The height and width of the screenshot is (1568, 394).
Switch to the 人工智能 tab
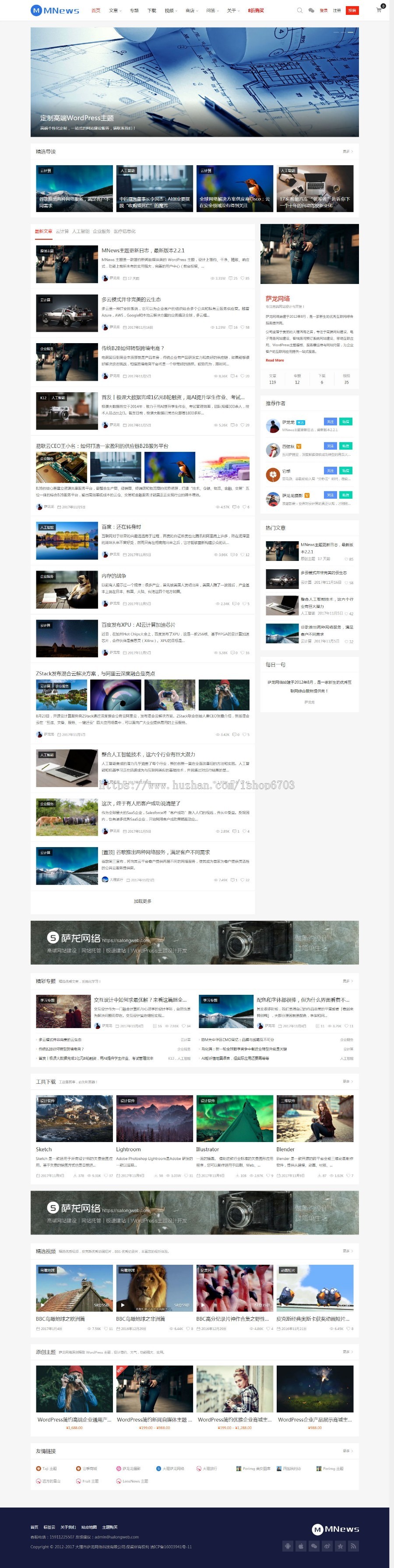point(80,231)
